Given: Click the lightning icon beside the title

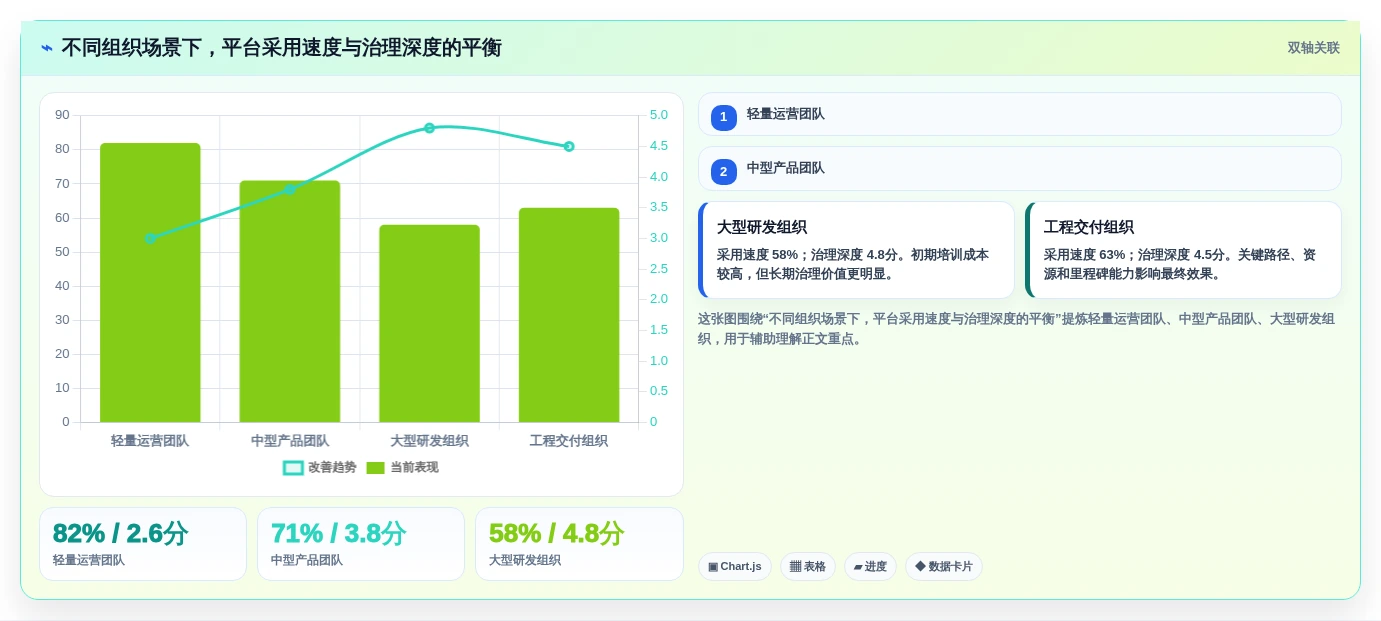Looking at the screenshot, I should (x=46, y=48).
